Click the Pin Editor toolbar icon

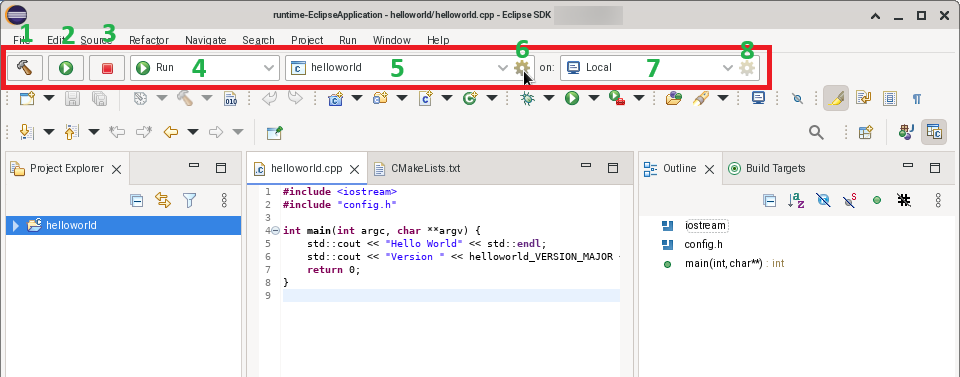coord(274,132)
